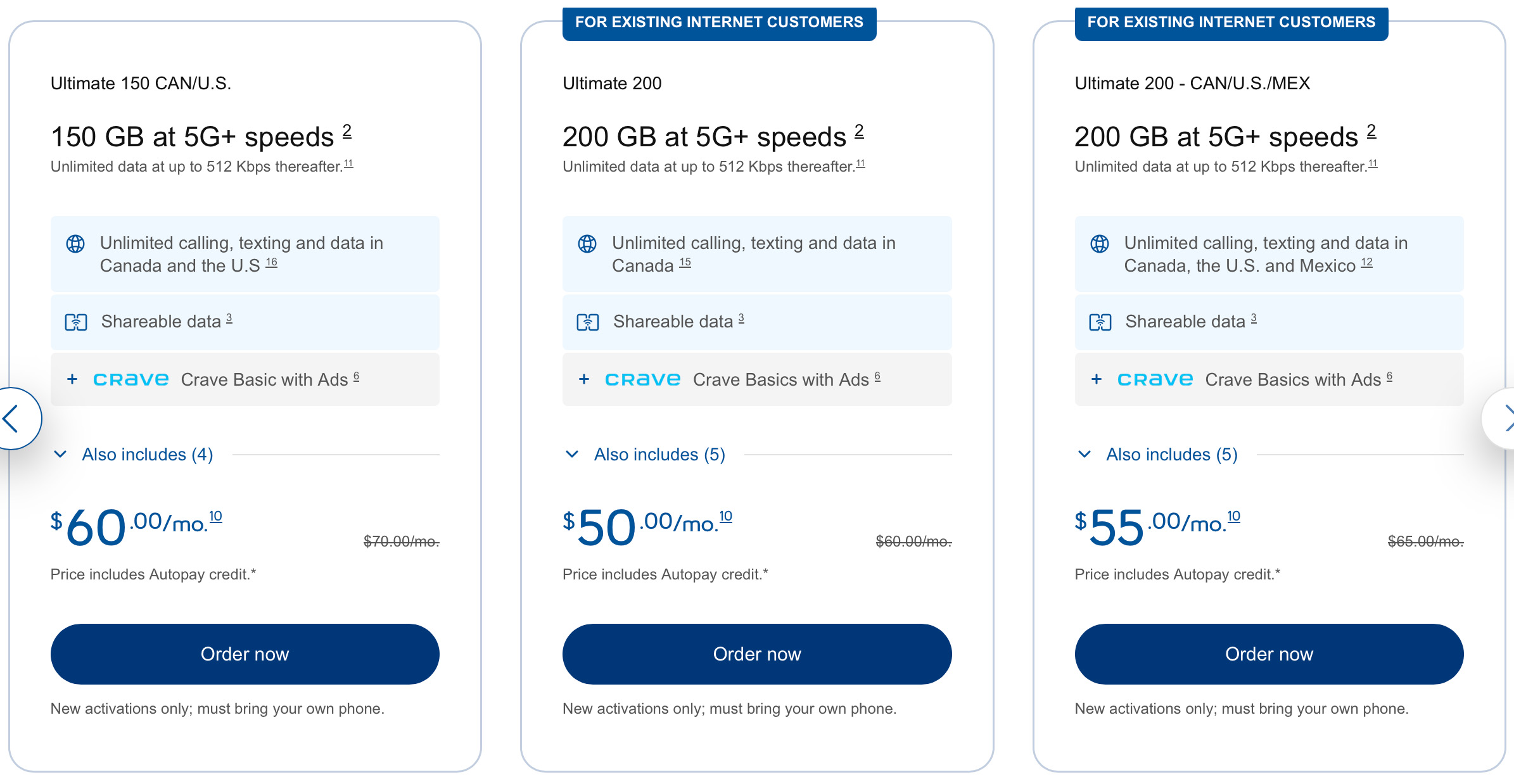Open footnote 10 next to $60.00/mo. price

(x=215, y=516)
